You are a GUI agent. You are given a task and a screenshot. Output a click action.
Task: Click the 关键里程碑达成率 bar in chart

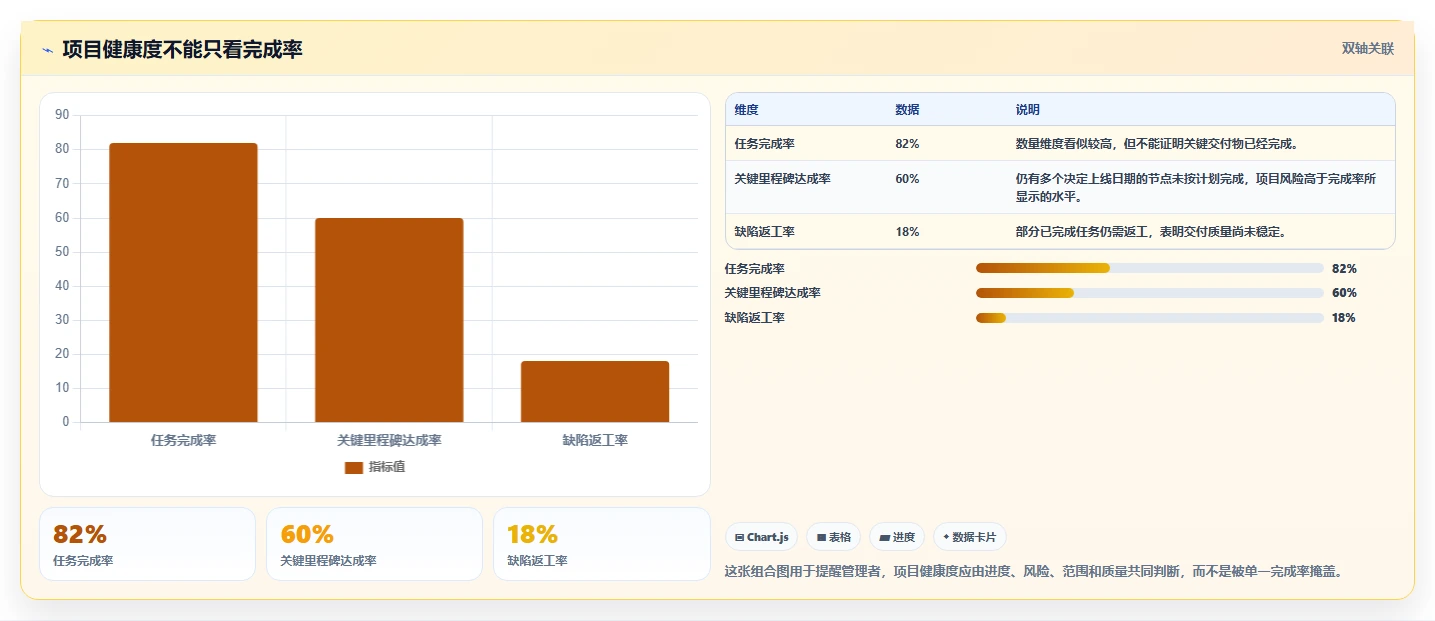click(x=389, y=320)
